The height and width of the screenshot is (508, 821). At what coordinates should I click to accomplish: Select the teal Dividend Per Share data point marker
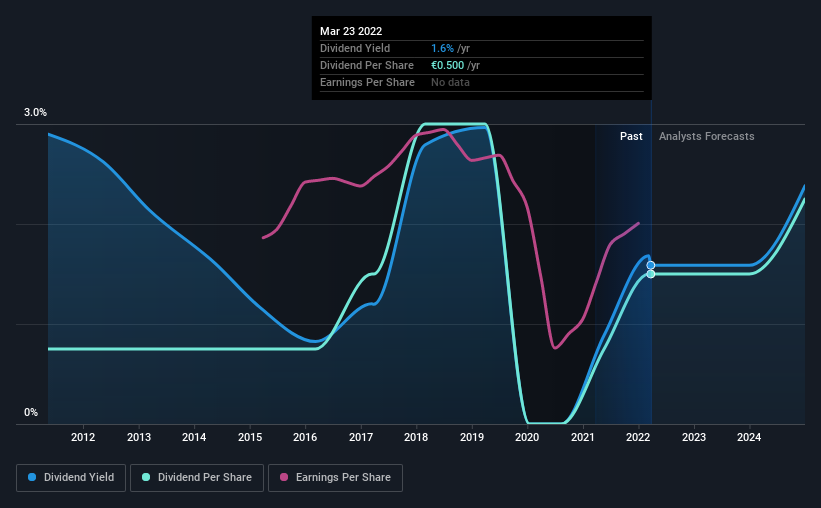(x=651, y=274)
